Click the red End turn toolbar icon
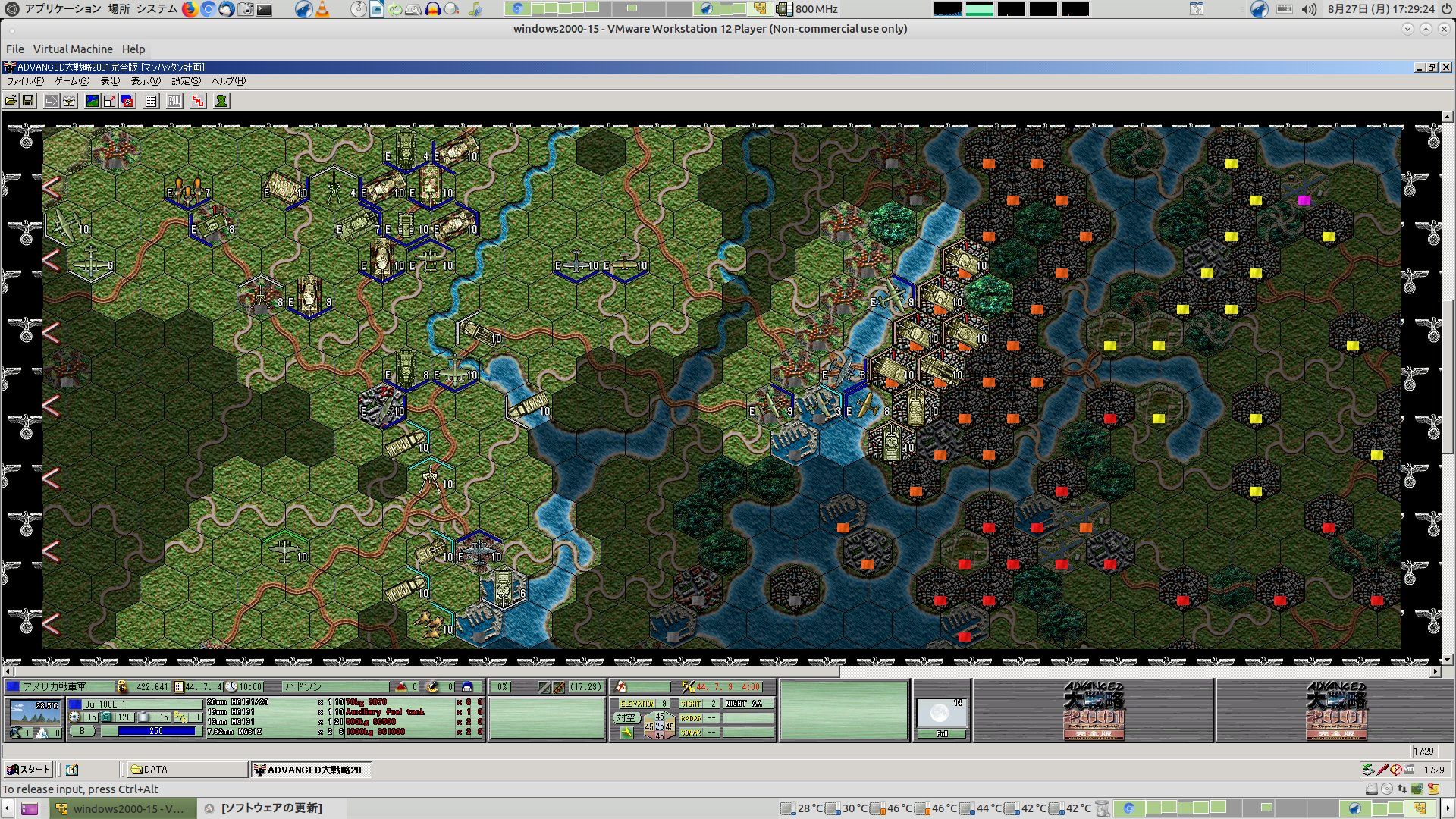The width and height of the screenshot is (1456, 819). pos(198,101)
